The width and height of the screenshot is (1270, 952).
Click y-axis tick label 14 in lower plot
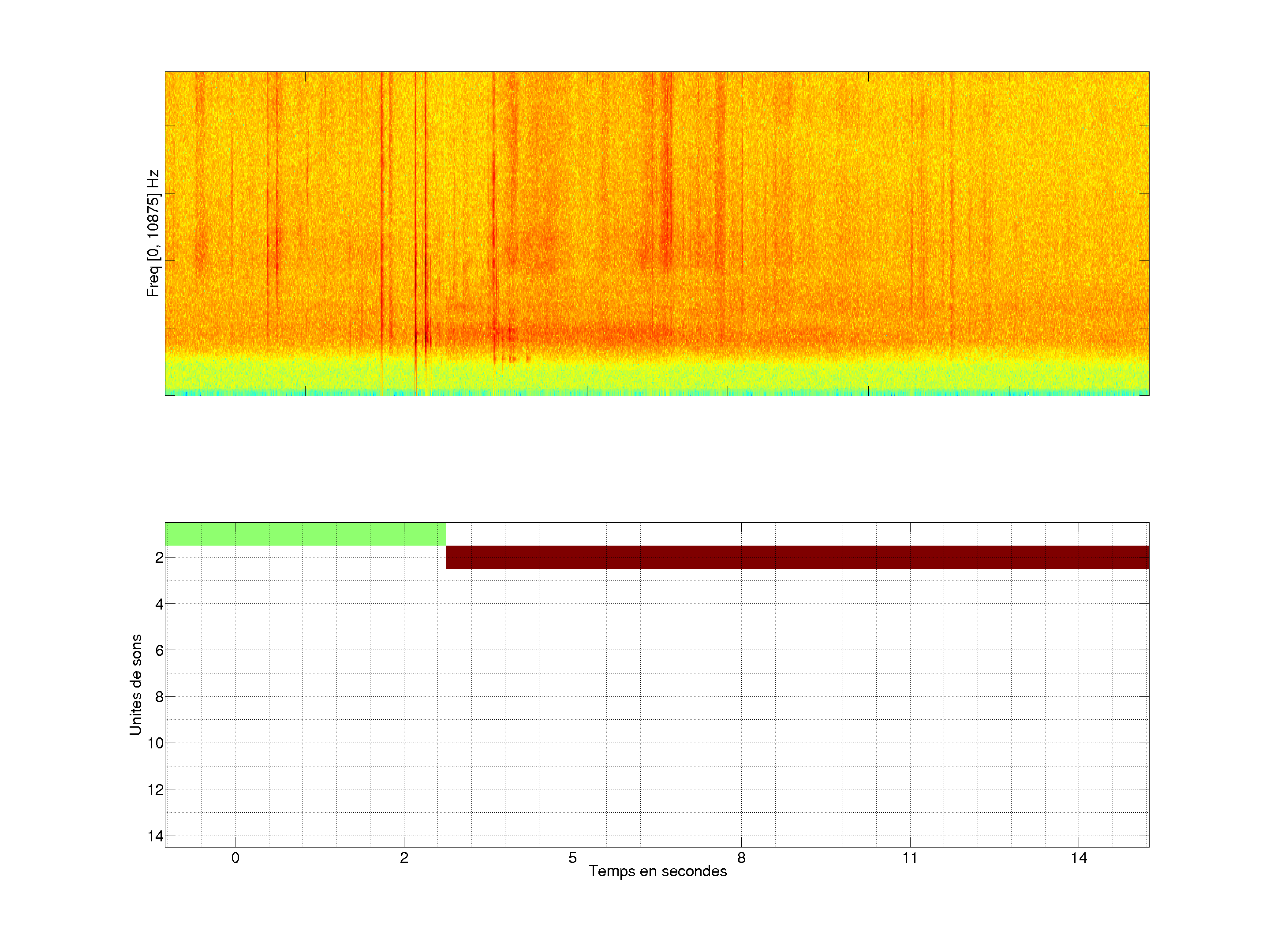(x=156, y=836)
